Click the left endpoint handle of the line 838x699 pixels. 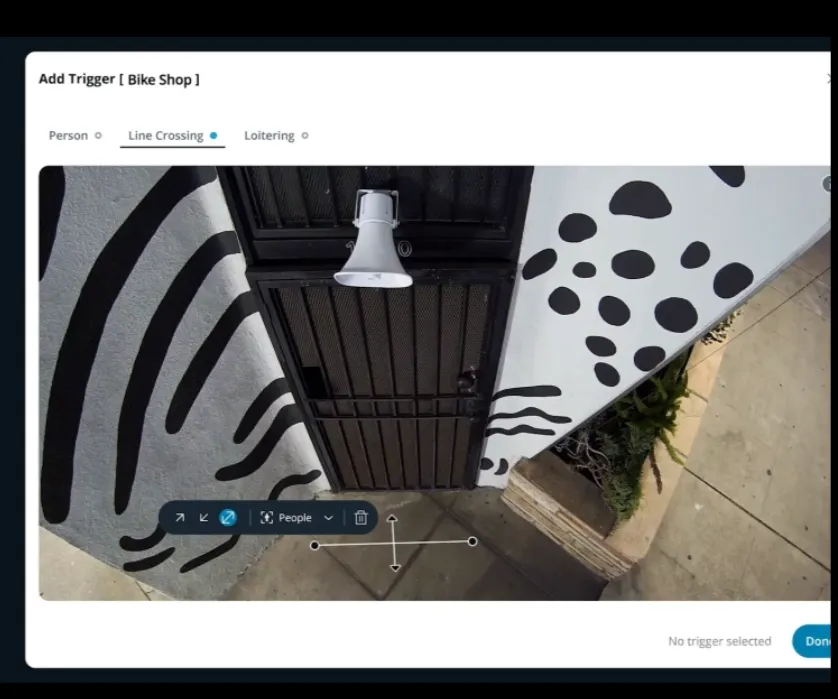pos(315,545)
